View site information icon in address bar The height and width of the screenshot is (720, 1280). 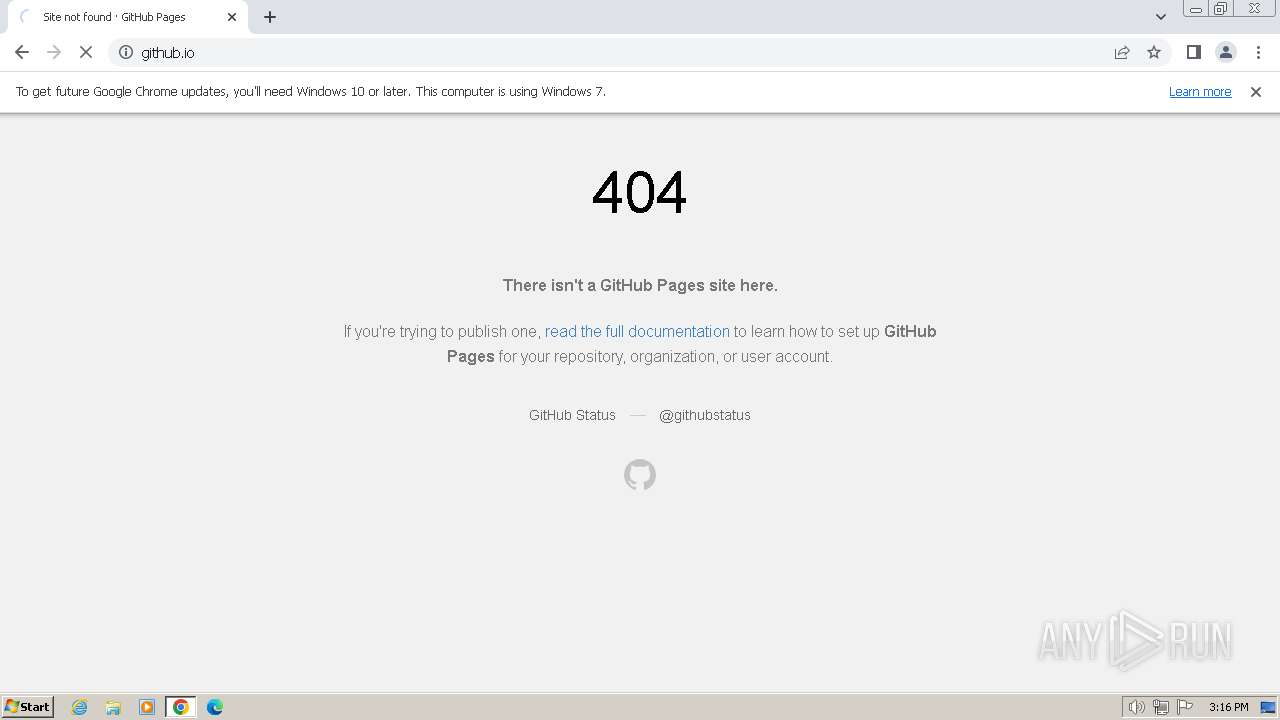click(126, 52)
